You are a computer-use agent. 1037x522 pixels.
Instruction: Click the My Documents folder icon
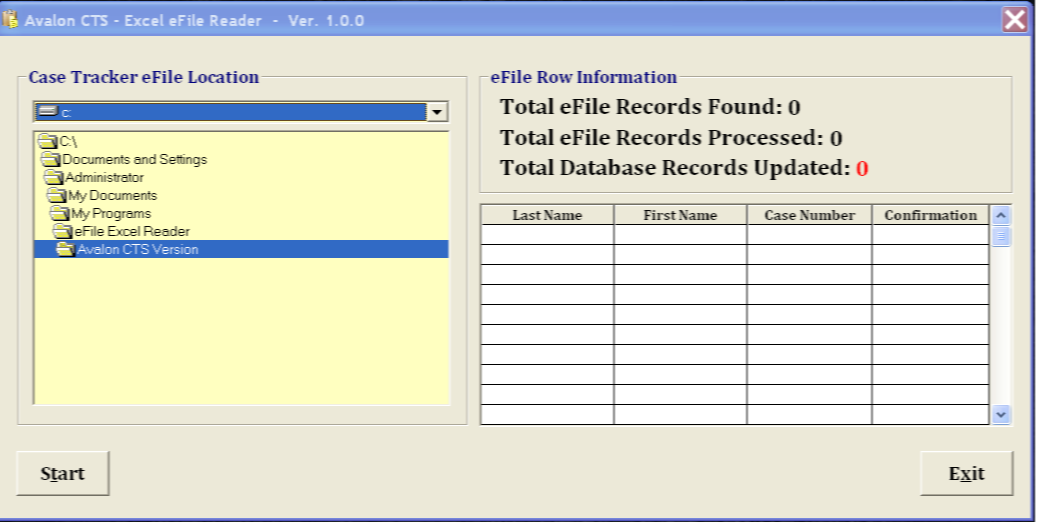coord(56,195)
